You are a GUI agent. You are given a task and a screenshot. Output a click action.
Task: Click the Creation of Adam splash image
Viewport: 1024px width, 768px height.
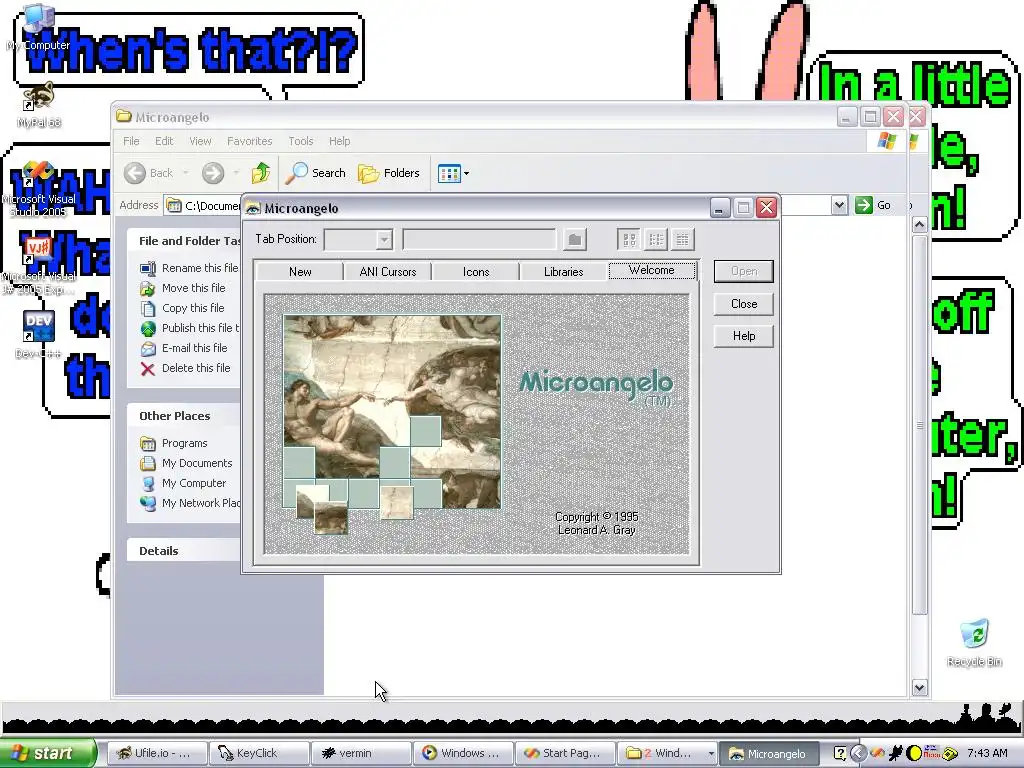pos(392,411)
